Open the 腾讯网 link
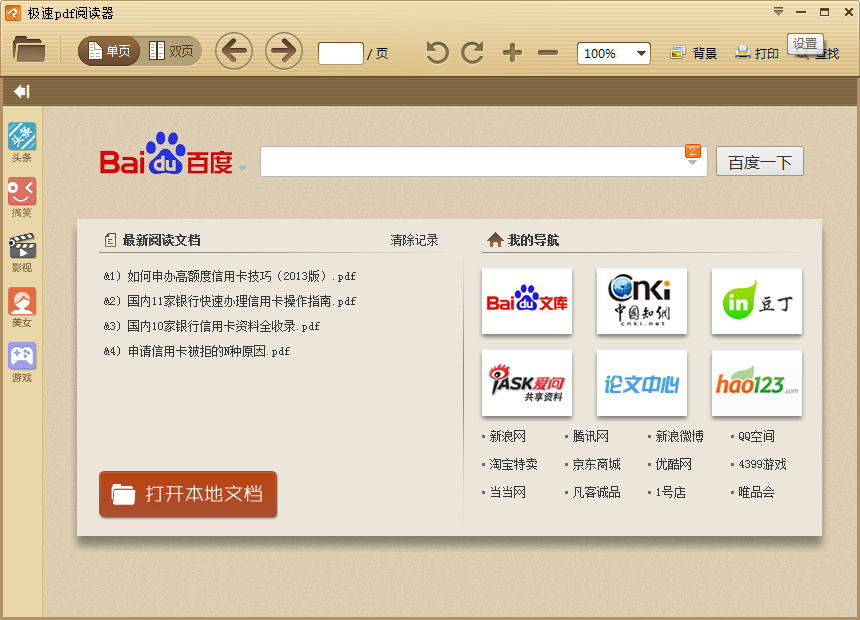The width and height of the screenshot is (860, 620). (591, 436)
